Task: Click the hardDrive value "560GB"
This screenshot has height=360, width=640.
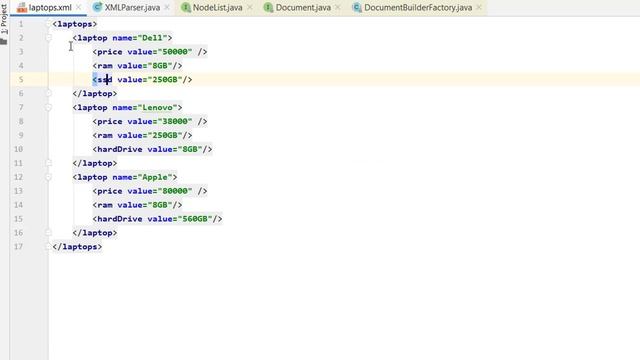Action: 195,219
